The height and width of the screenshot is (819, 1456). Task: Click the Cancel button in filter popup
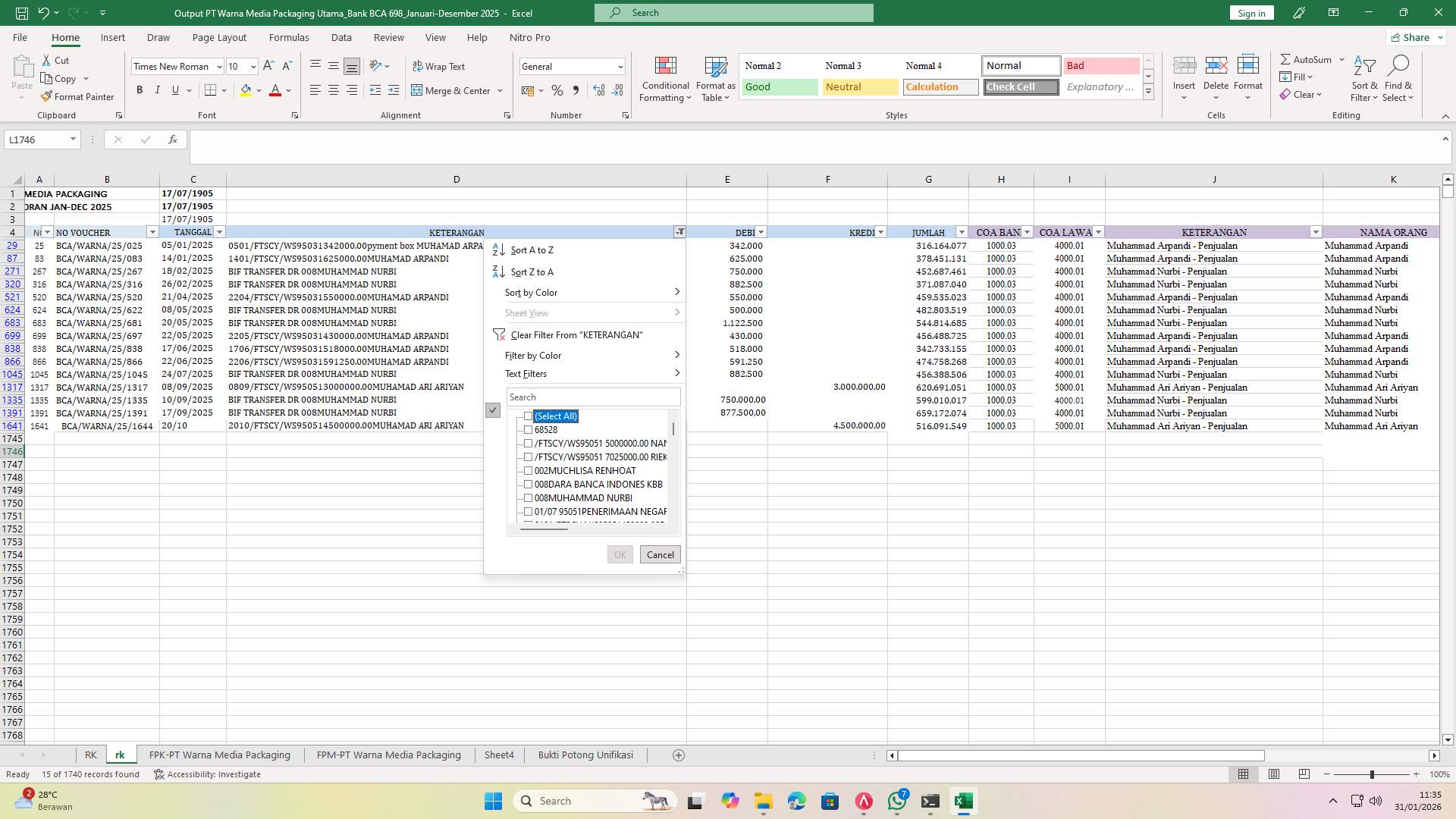659,554
